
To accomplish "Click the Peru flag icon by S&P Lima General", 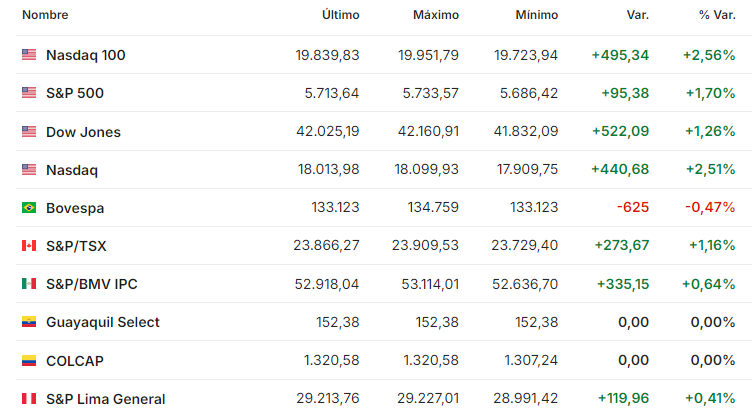I will (29, 399).
